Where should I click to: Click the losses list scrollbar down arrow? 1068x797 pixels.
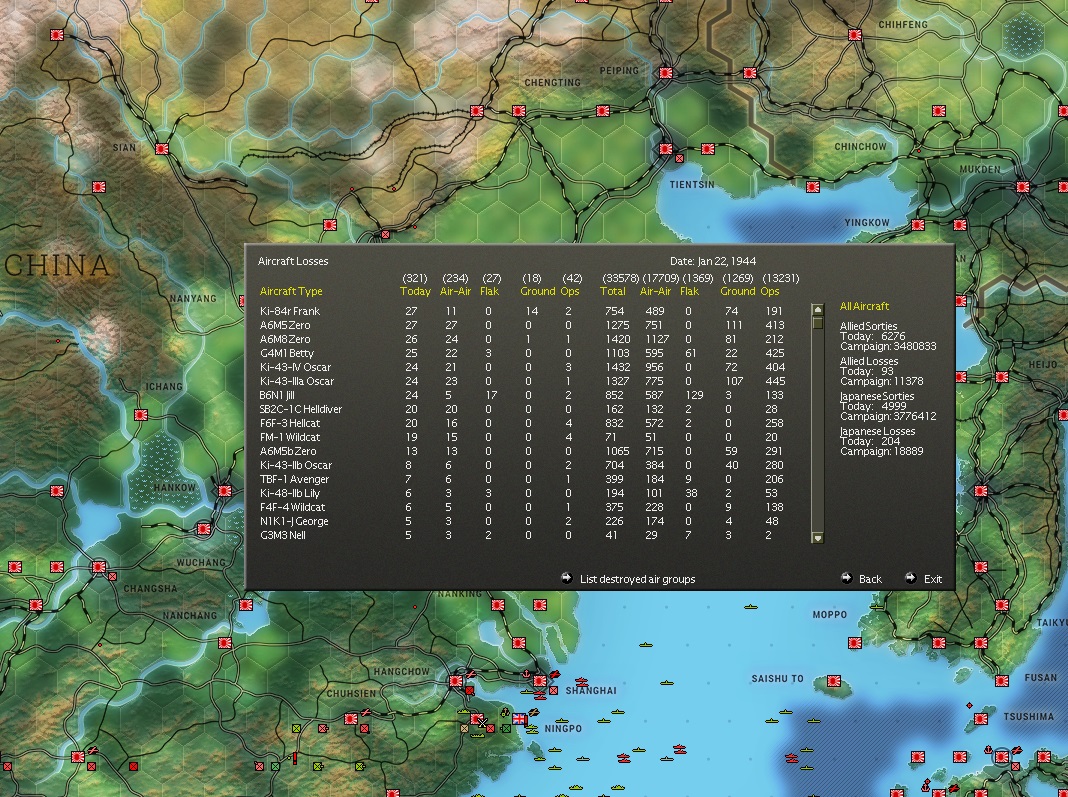coord(818,537)
